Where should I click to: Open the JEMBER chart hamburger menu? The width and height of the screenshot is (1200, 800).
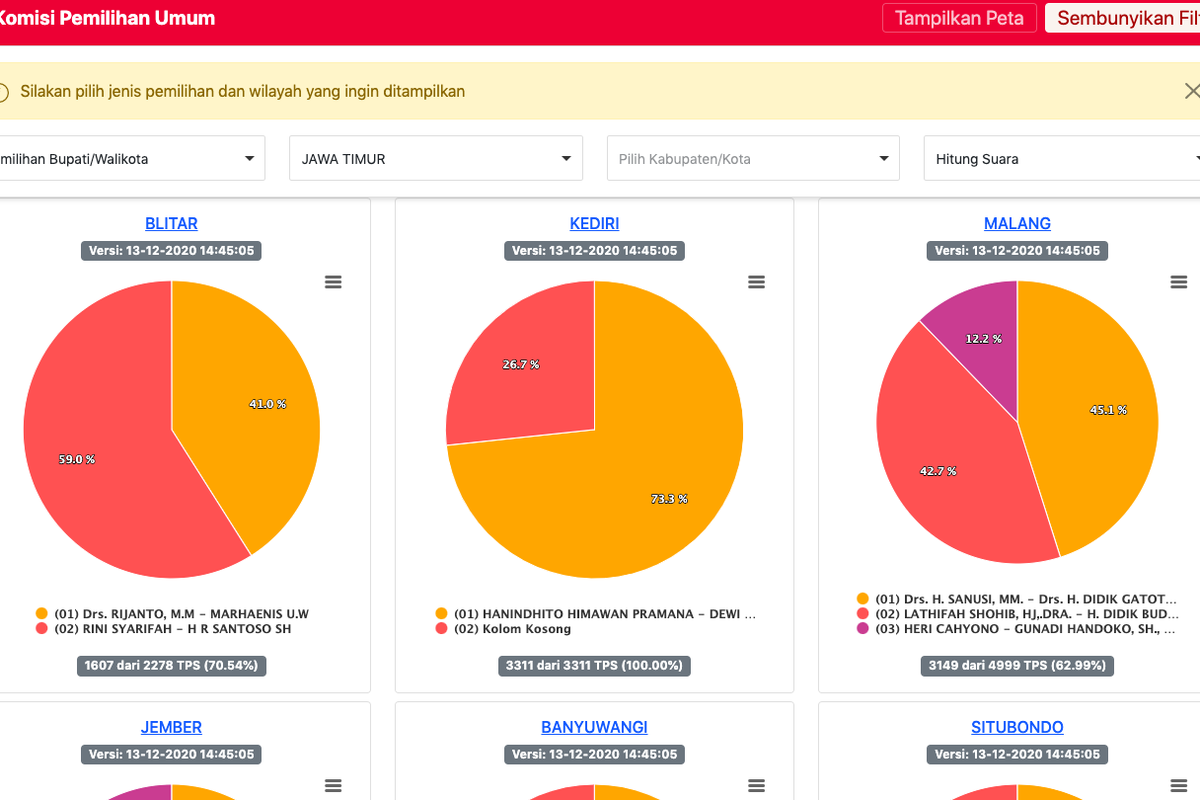(x=333, y=787)
